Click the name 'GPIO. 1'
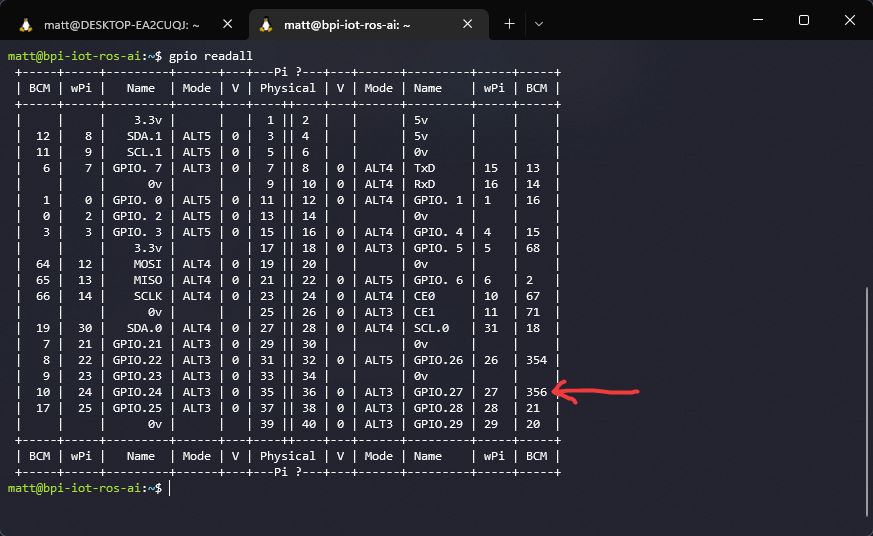This screenshot has height=536, width=873. coord(438,200)
